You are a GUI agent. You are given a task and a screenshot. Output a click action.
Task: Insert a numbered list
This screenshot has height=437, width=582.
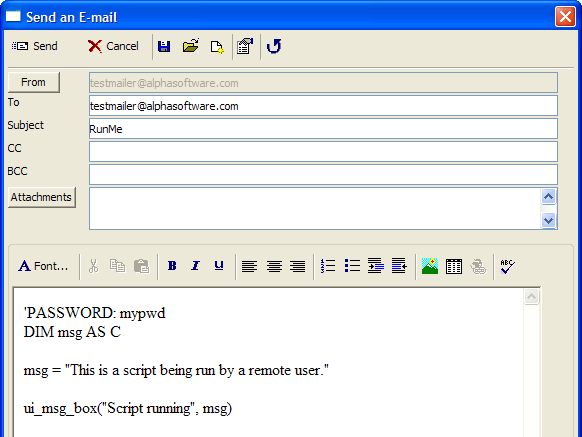(x=328, y=266)
